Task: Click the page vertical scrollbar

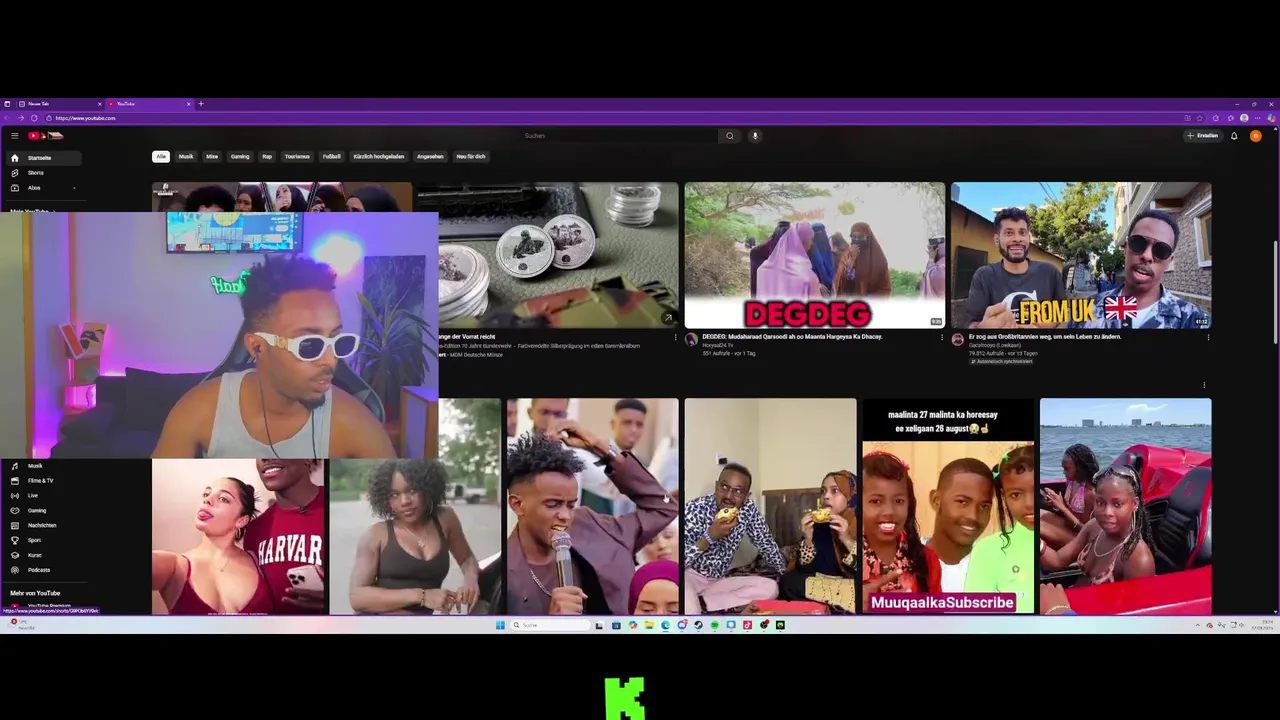Action: [1275, 290]
